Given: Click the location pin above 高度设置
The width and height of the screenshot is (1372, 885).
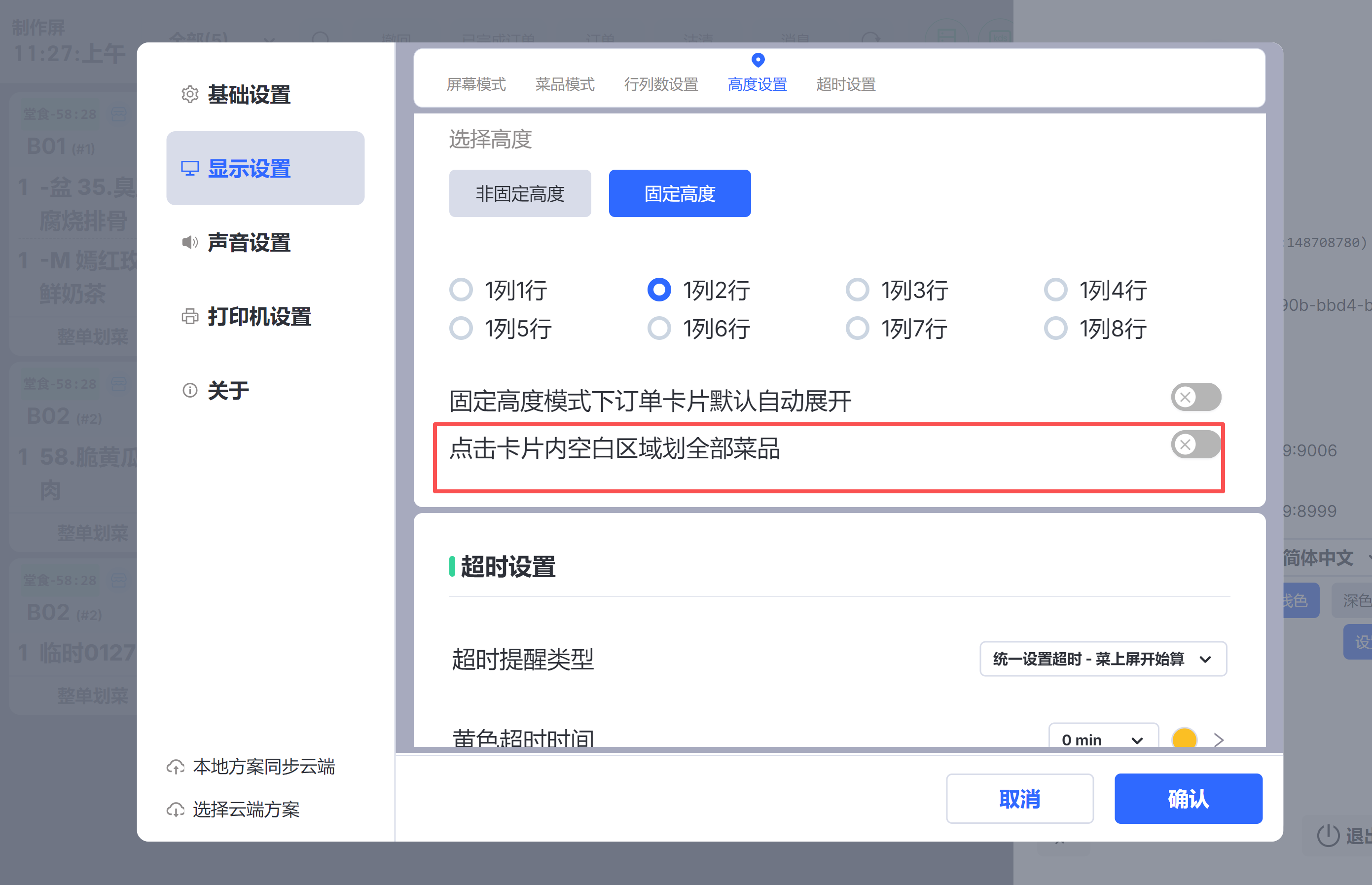Looking at the screenshot, I should (758, 60).
